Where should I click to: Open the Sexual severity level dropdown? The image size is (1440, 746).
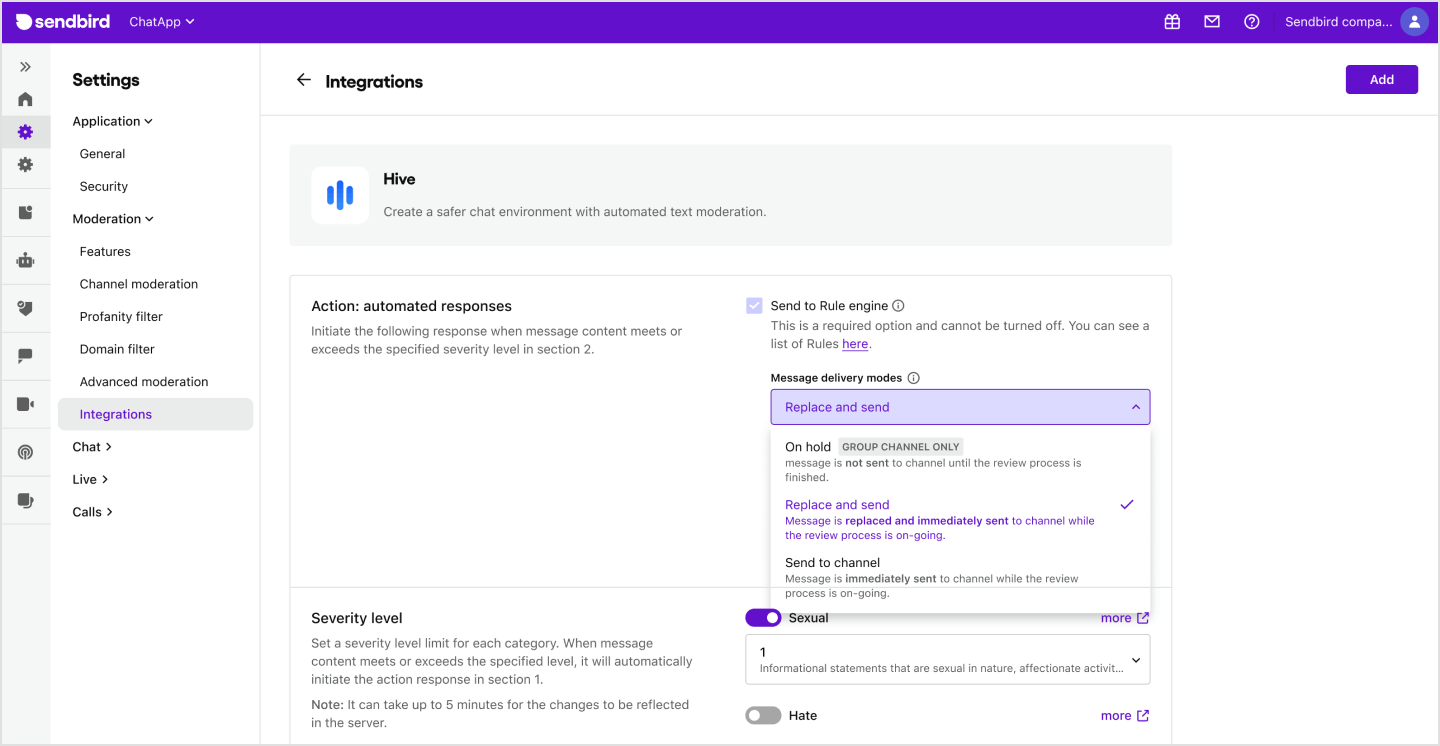(947, 659)
